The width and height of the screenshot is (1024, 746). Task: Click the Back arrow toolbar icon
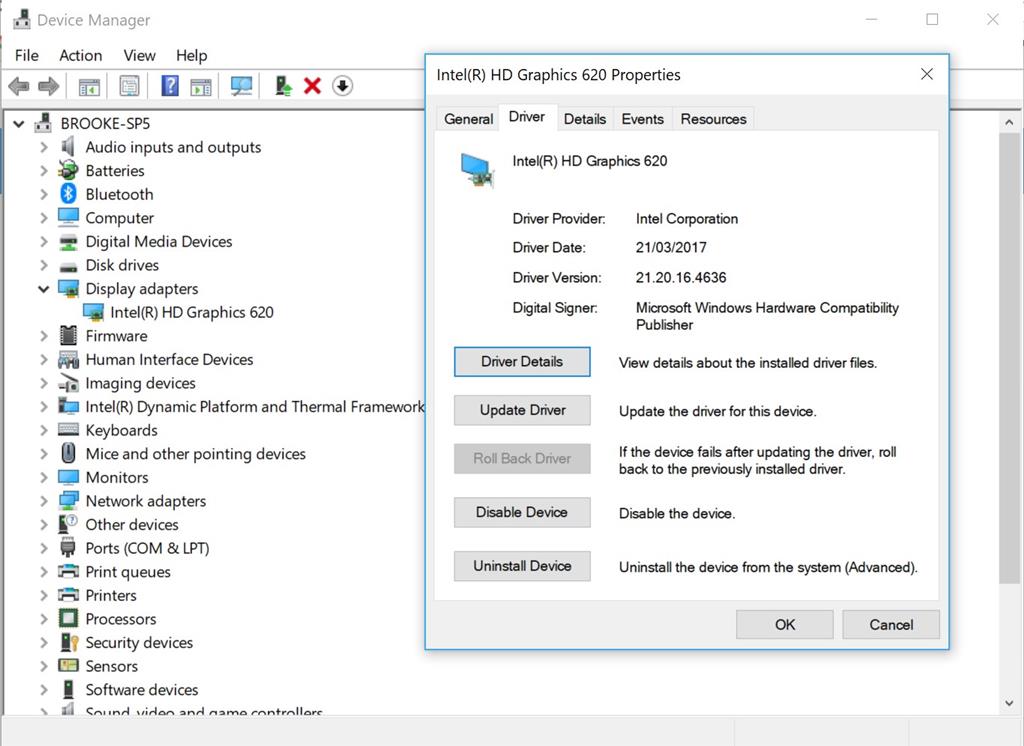pos(19,86)
